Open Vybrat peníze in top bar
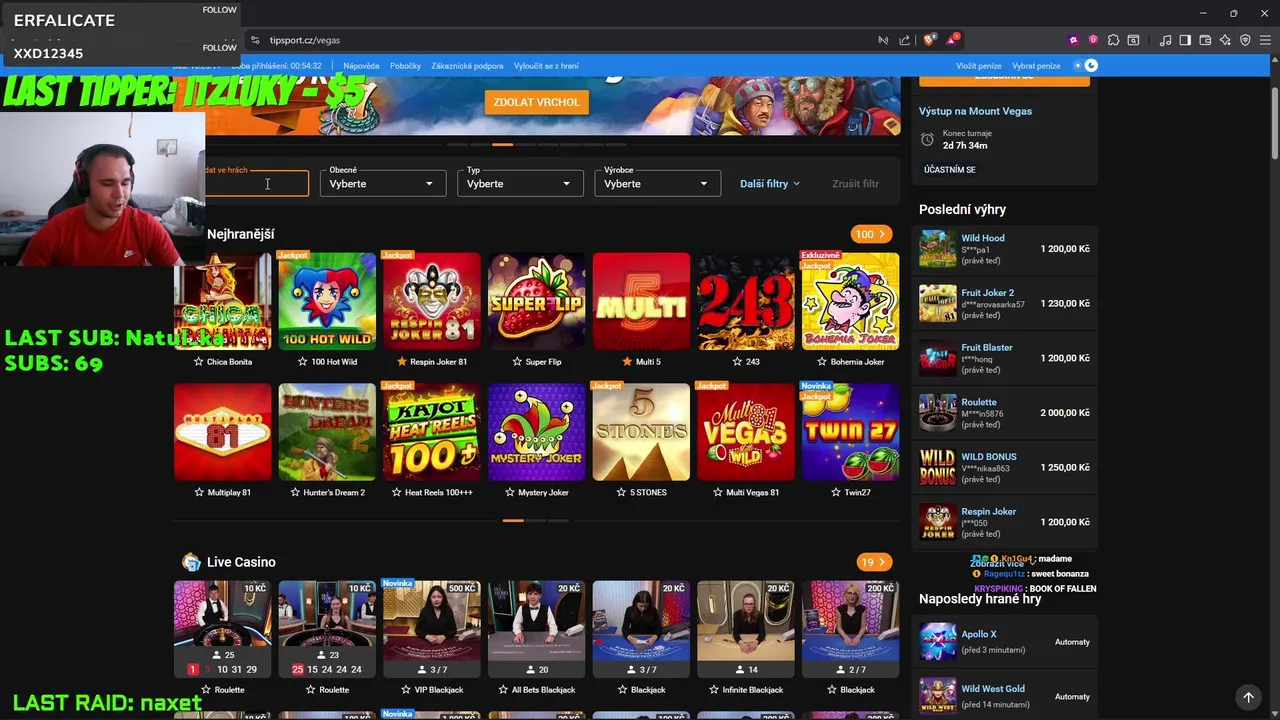The height and width of the screenshot is (720, 1280). [x=1036, y=66]
